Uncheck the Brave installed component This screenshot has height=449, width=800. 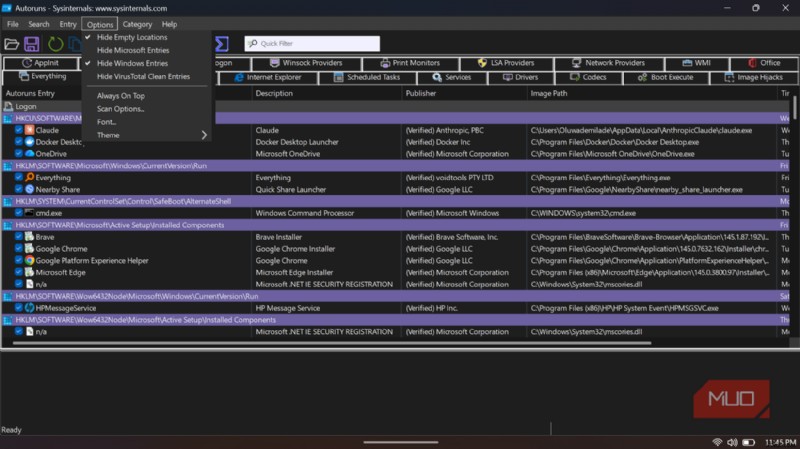pos(19,237)
